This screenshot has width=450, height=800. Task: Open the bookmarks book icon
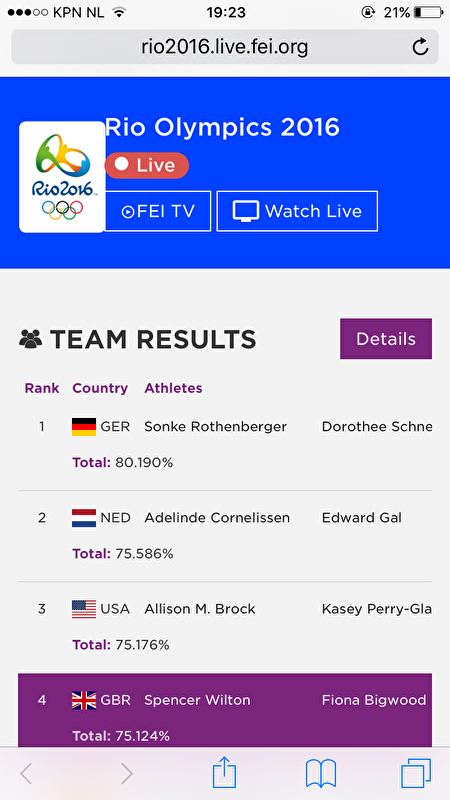pos(321,773)
